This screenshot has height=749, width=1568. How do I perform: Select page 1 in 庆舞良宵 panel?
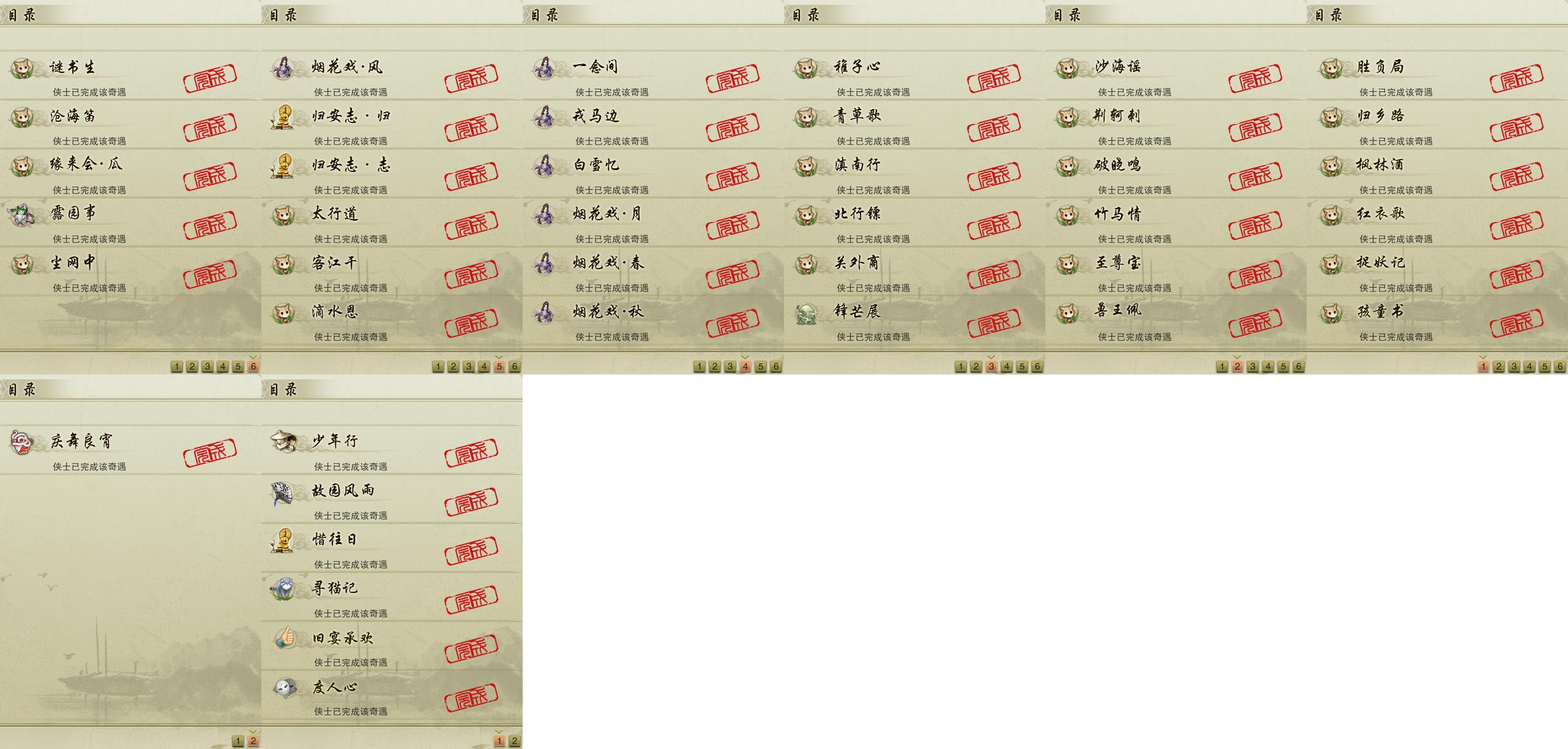[238, 741]
